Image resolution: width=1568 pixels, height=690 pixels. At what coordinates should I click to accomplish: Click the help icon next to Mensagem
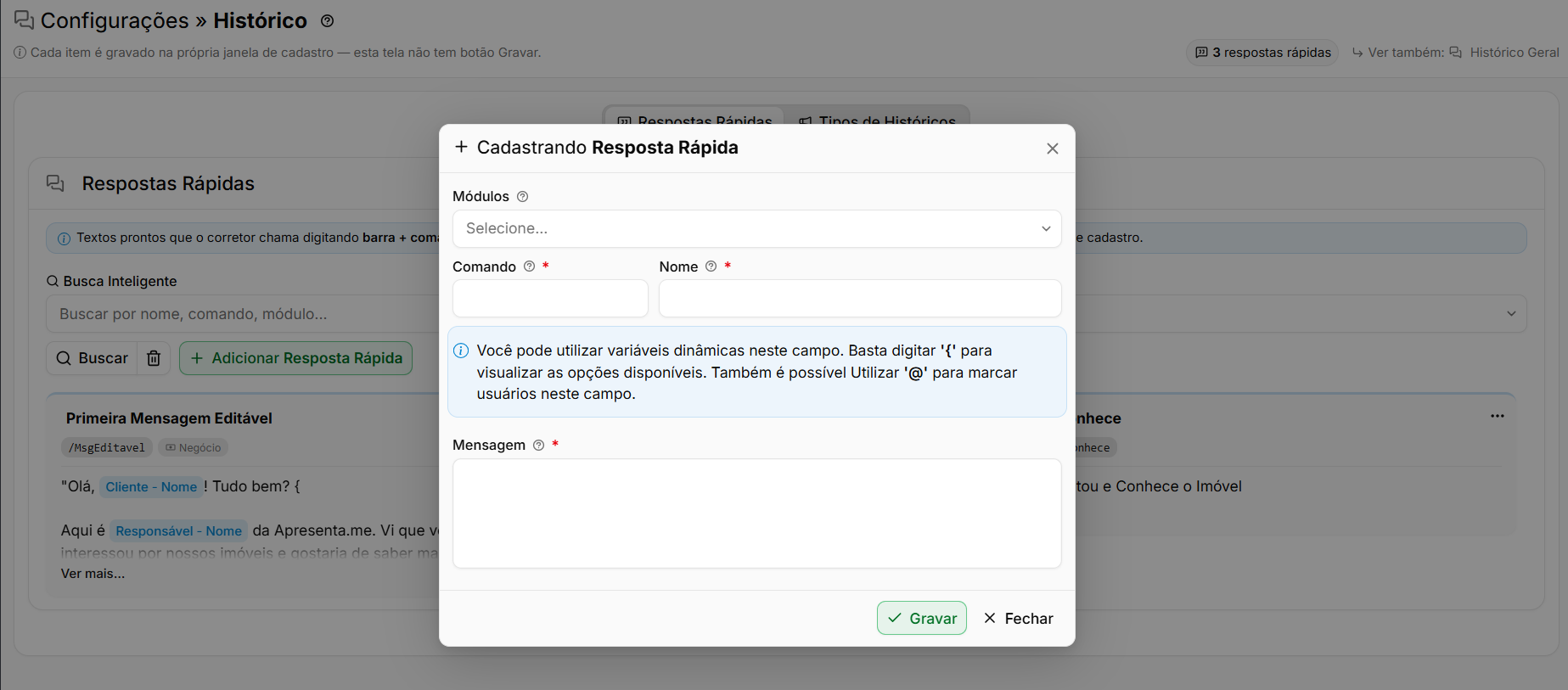[x=538, y=446]
